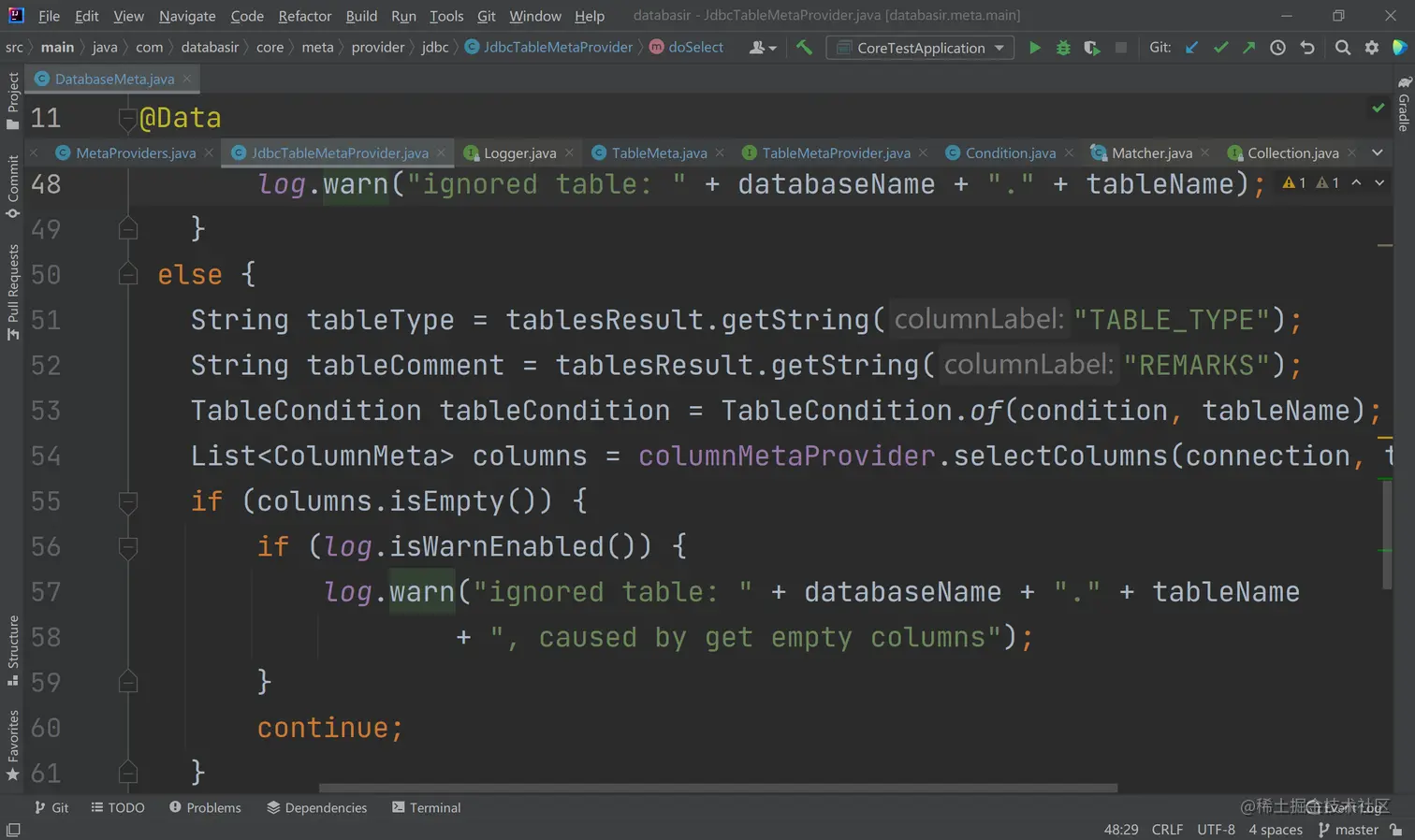Click the editor vertical scrollbar thumb
Screen dimensions: 1415x840
[1387, 535]
